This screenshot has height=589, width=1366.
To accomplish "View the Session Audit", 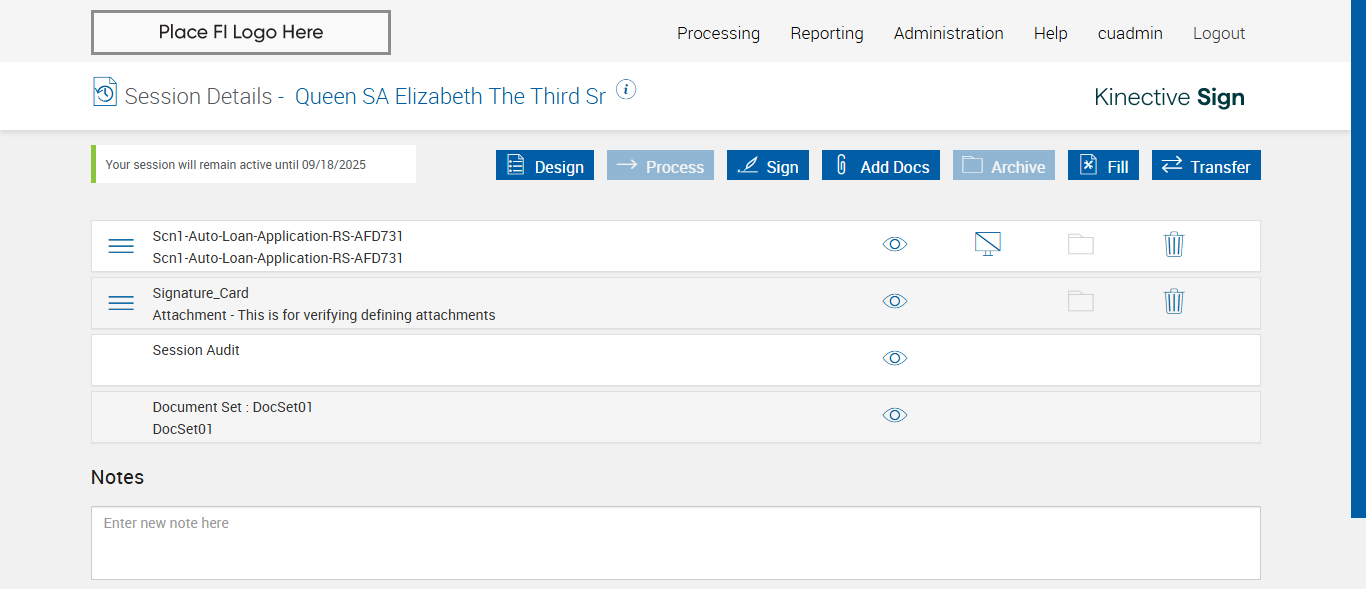I will point(895,358).
